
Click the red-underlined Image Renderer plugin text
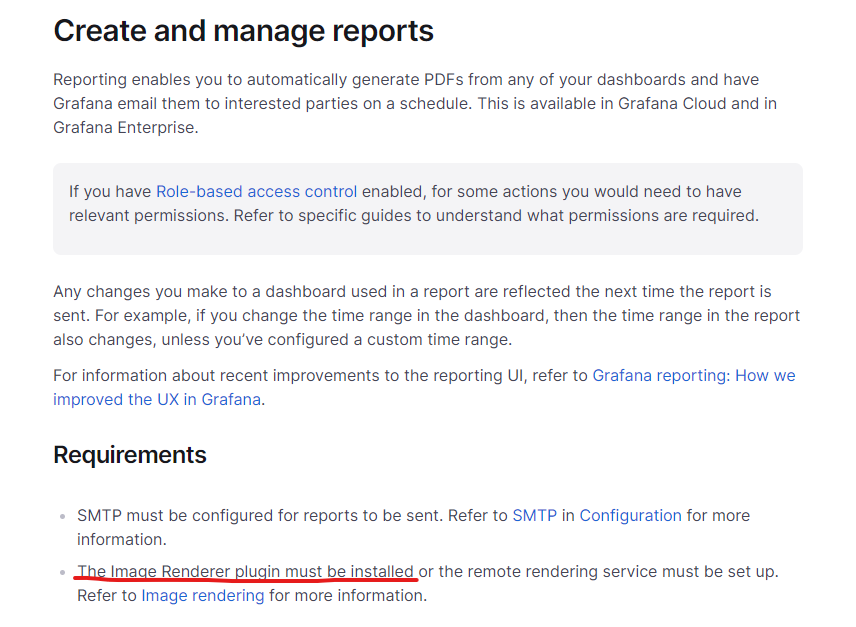pyautogui.click(x=246, y=571)
